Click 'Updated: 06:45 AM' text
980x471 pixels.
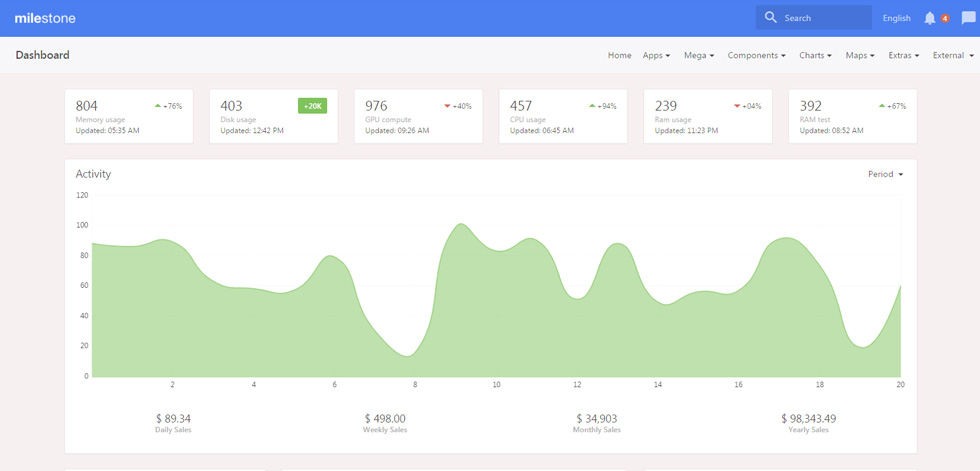542,131
